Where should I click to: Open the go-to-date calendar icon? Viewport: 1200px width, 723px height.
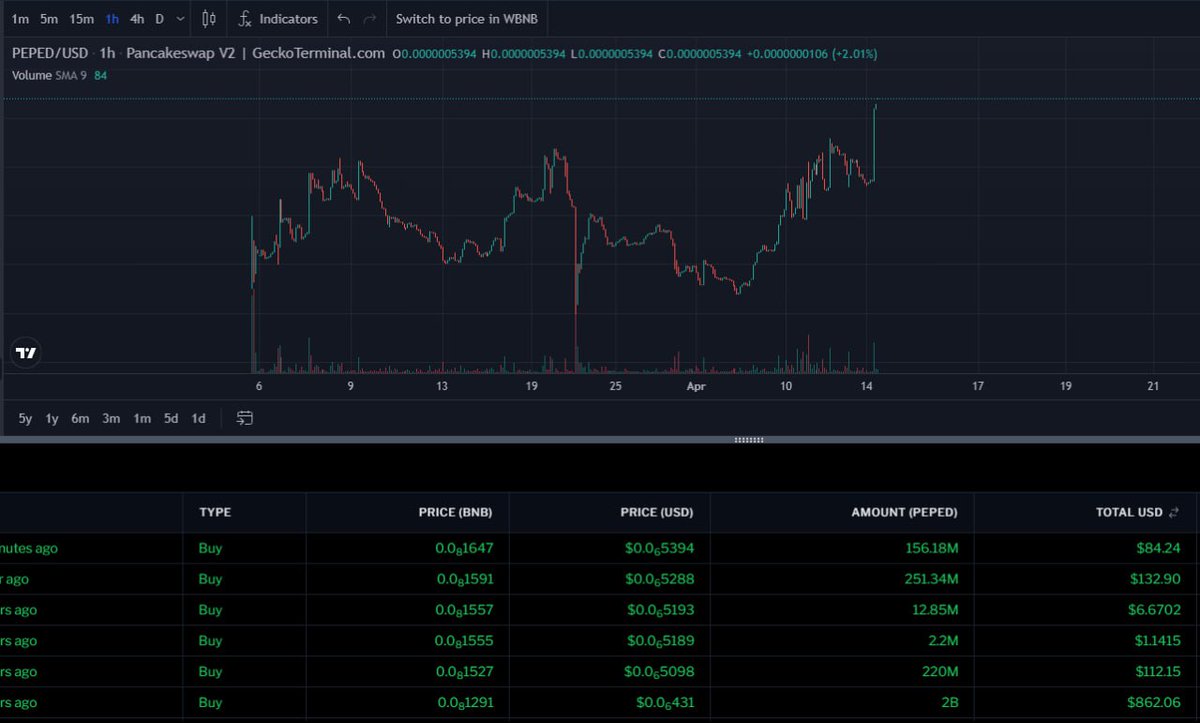[244, 418]
